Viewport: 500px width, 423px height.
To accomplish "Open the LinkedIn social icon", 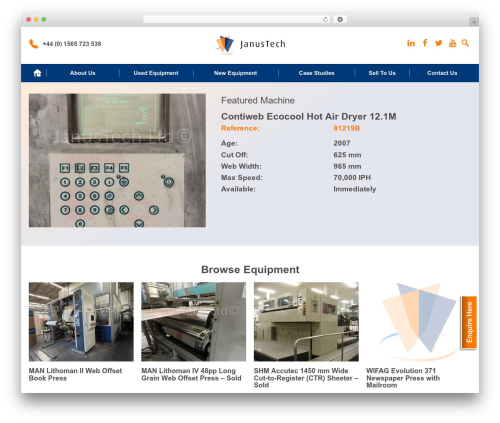I will (x=411, y=43).
